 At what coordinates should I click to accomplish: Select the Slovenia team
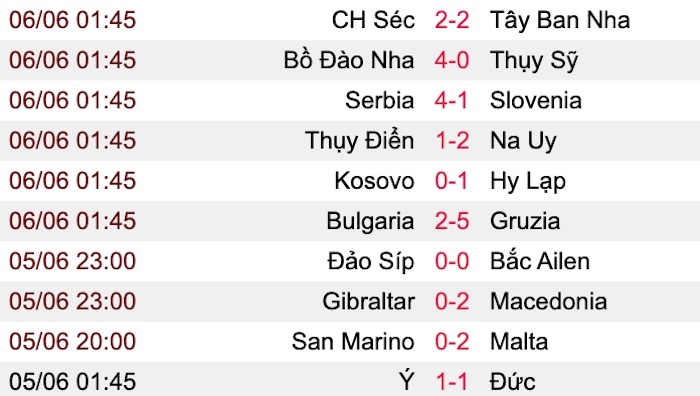coord(536,100)
